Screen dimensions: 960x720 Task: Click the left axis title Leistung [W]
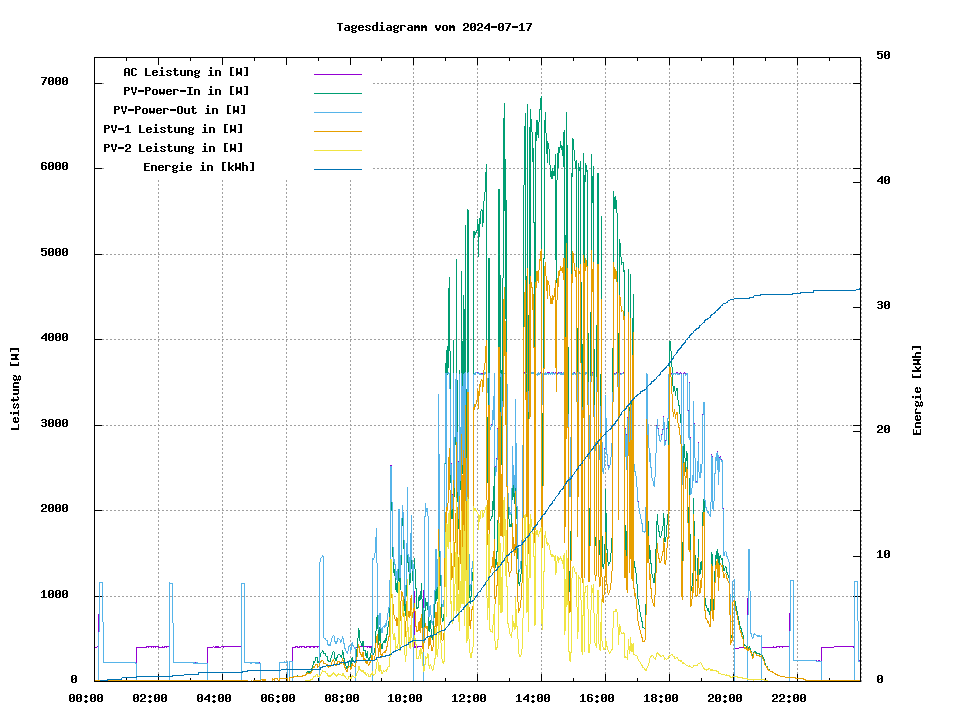[x=16, y=389]
